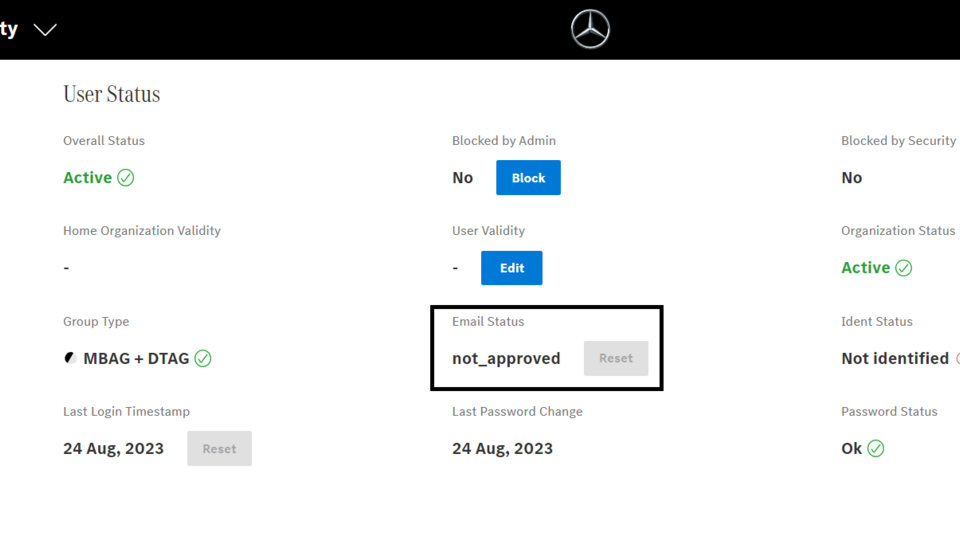Screen dimensions: 960x540
Task: Click the date under Last Password Change
Action: (x=502, y=448)
